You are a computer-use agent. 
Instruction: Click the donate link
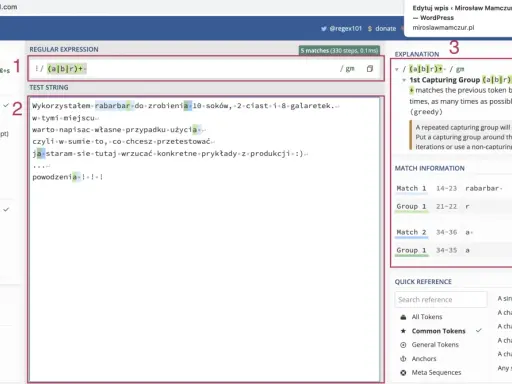(x=386, y=29)
